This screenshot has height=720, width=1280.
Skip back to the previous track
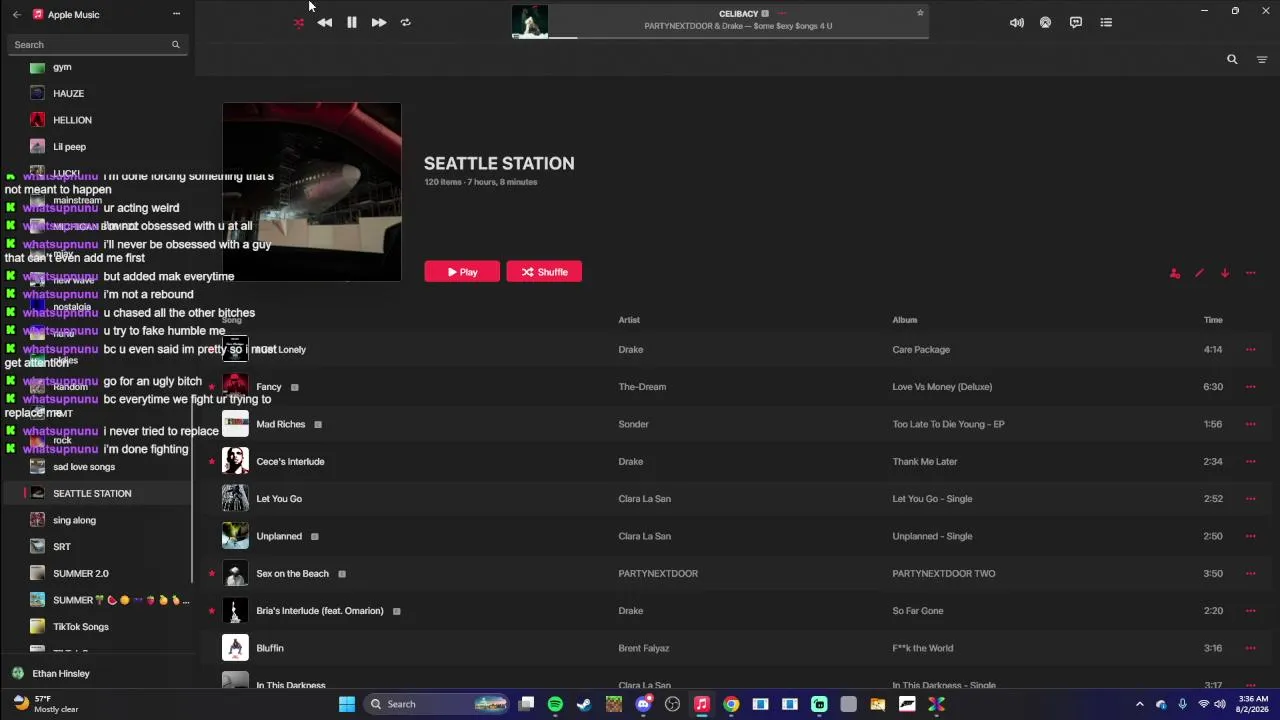(325, 22)
